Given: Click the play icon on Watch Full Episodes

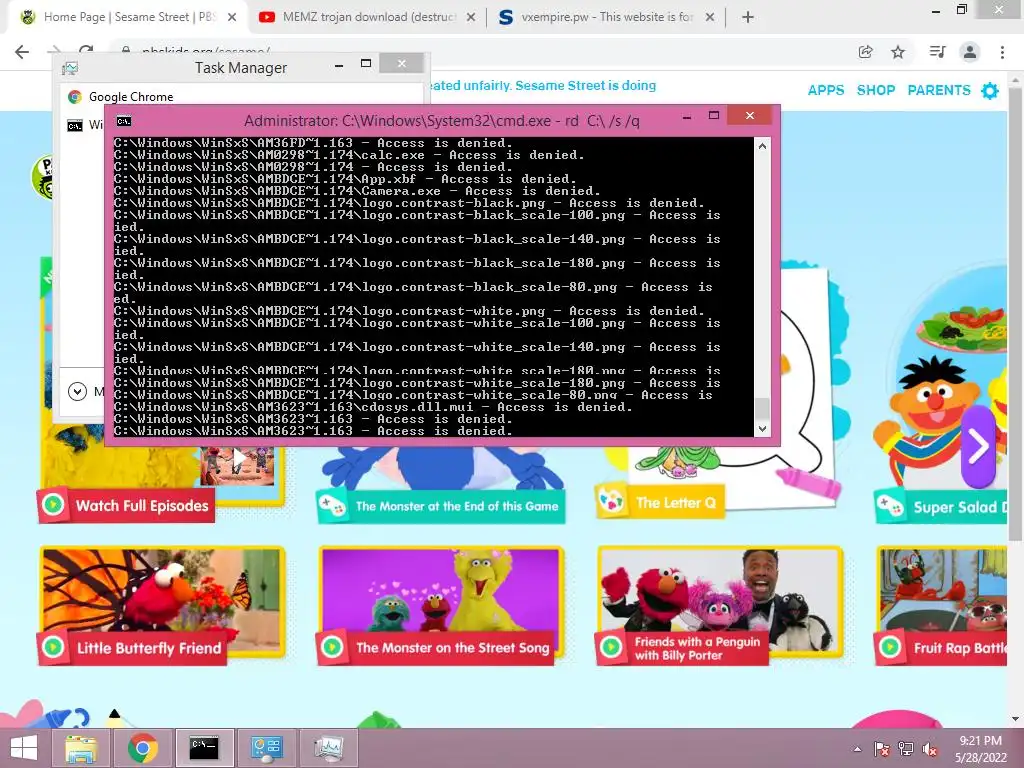Looking at the screenshot, I should pyautogui.click(x=54, y=505).
